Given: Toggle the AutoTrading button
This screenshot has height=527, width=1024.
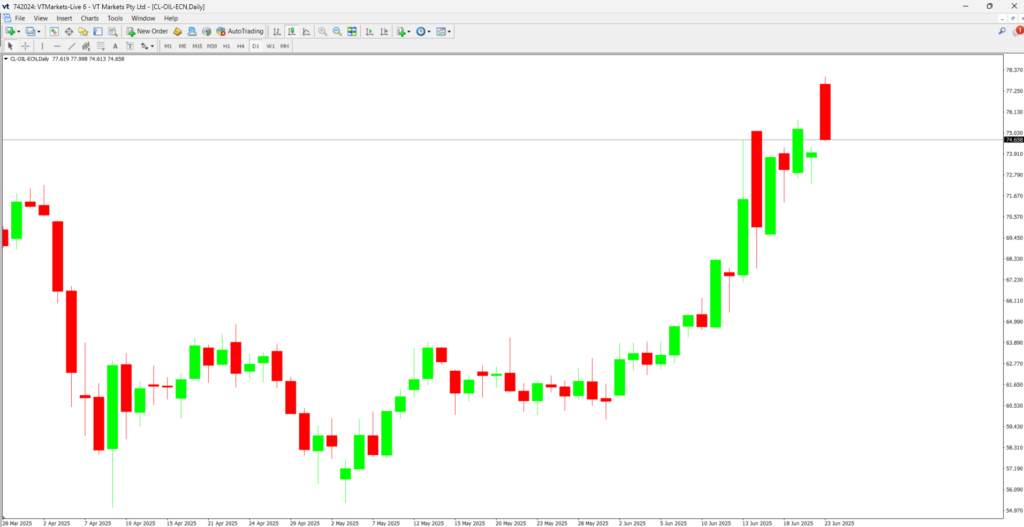Looking at the screenshot, I should tap(240, 31).
